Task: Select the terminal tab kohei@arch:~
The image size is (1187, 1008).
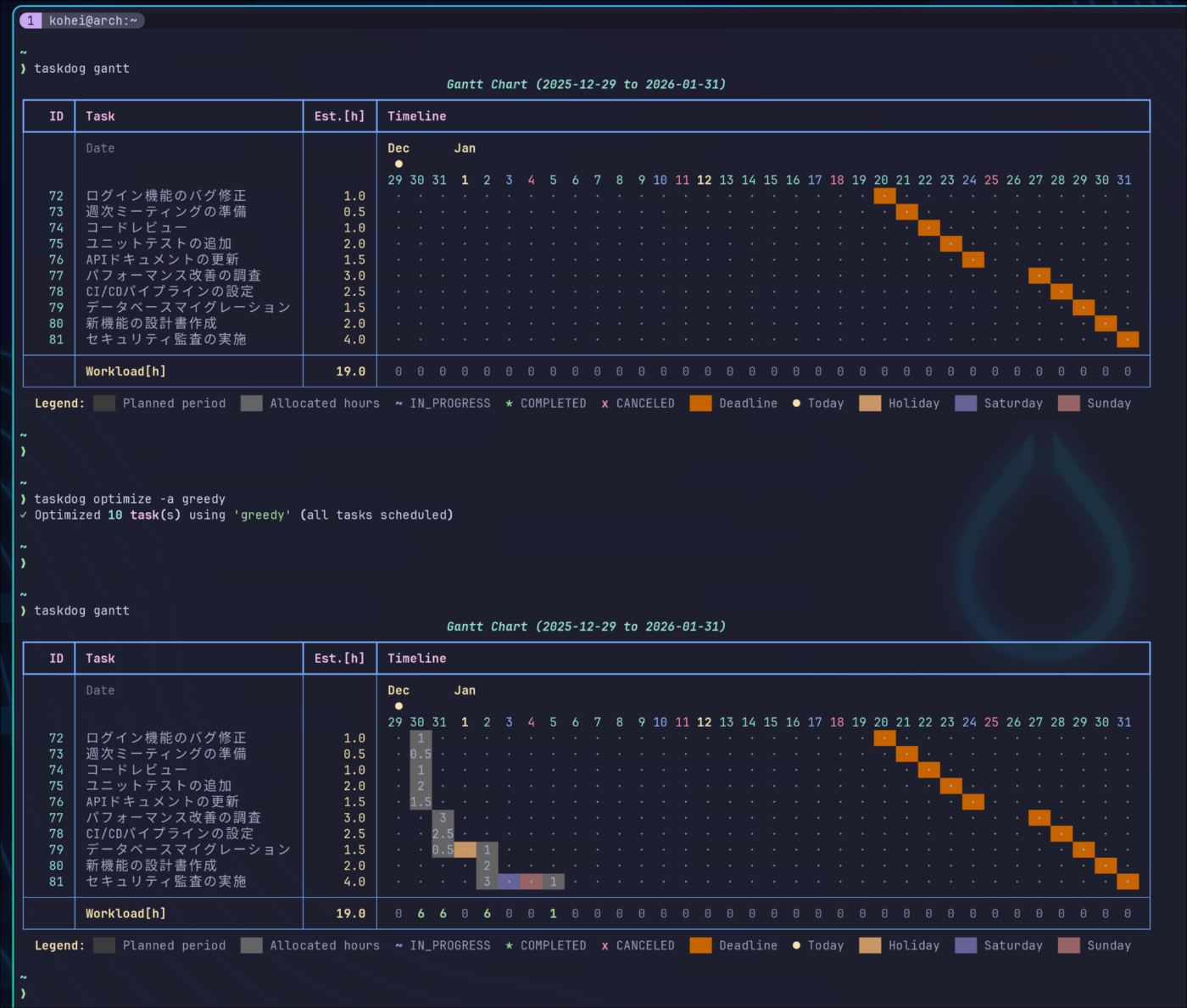Action: (82, 20)
